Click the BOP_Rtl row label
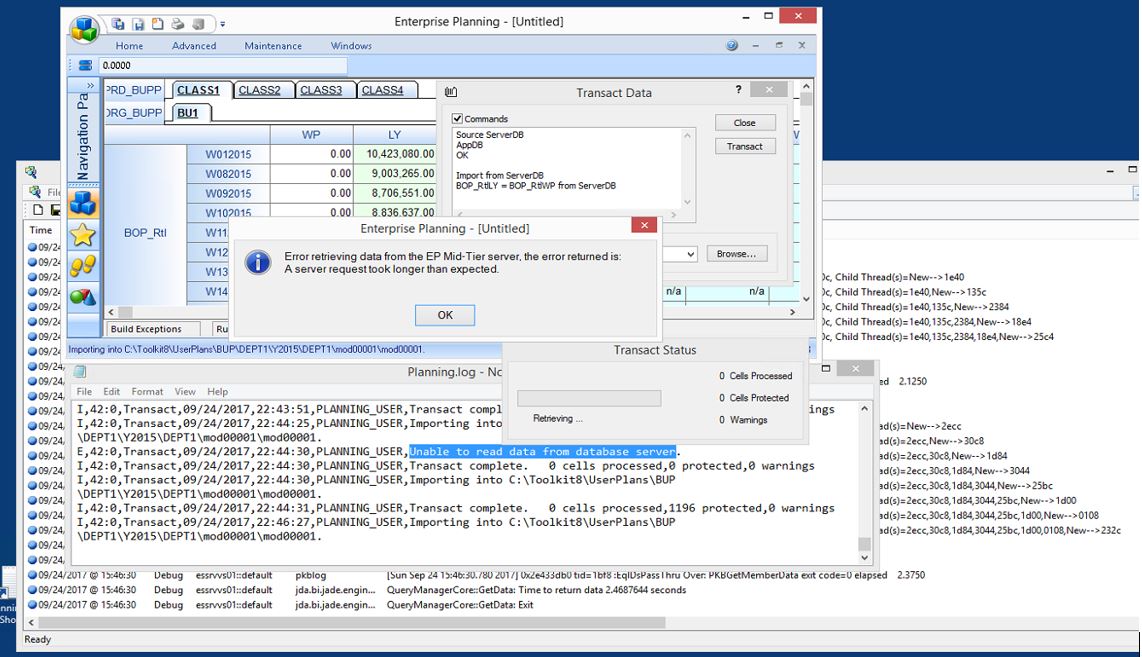 tap(145, 232)
